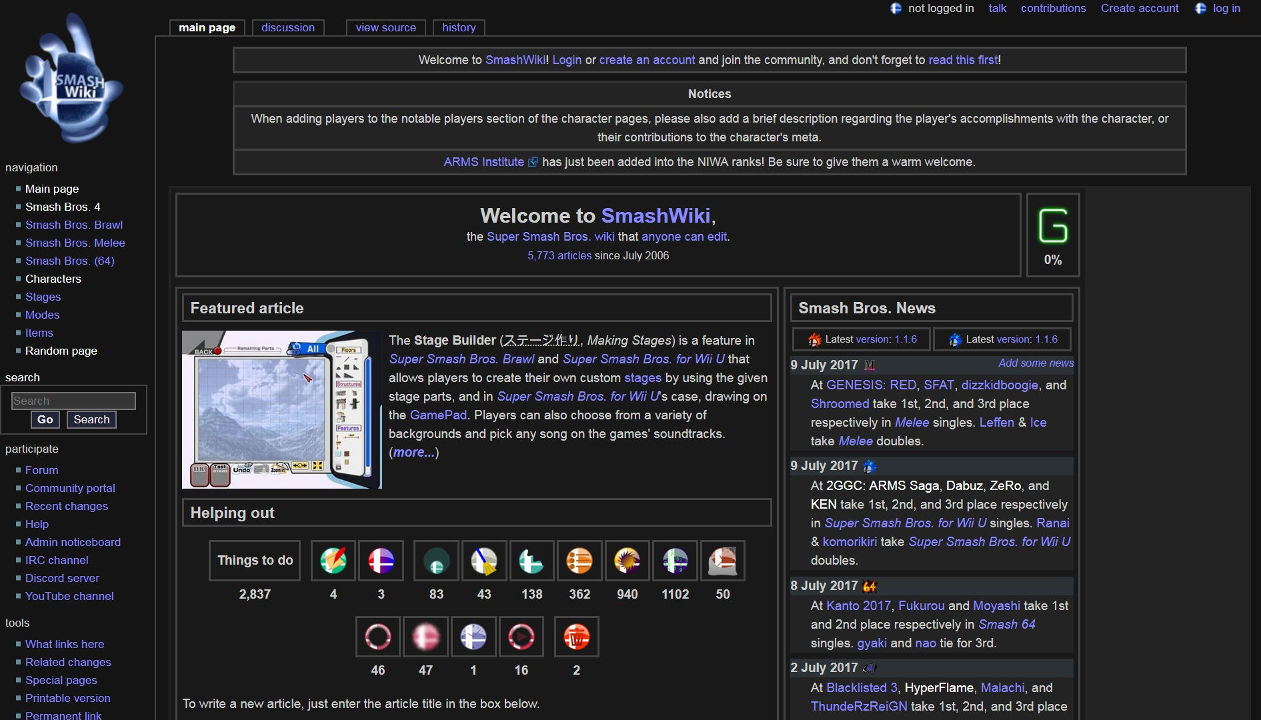Click the blue Smash icon in right Latest version box

point(955,339)
